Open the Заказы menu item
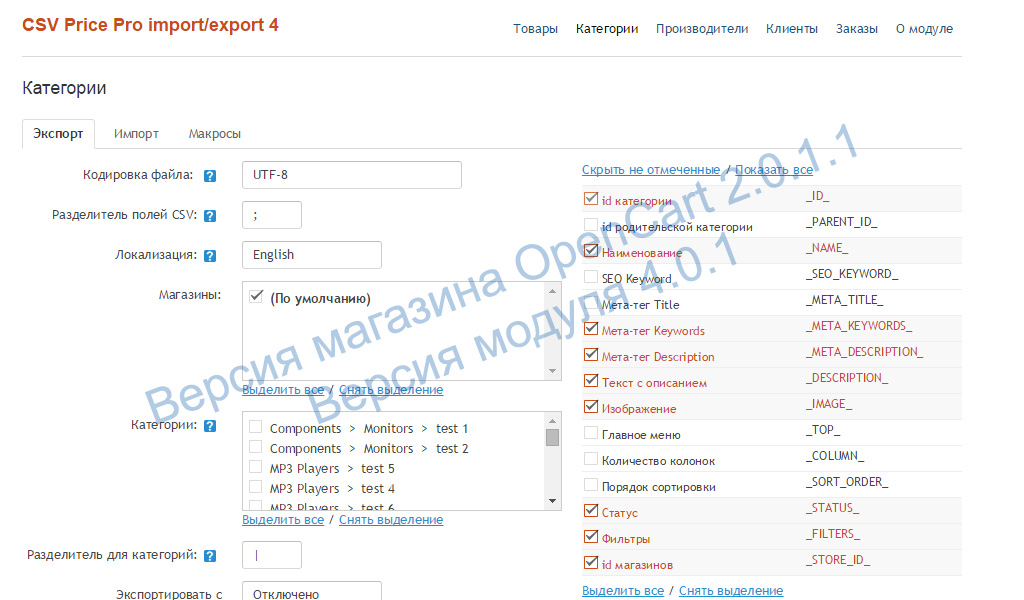 857,29
